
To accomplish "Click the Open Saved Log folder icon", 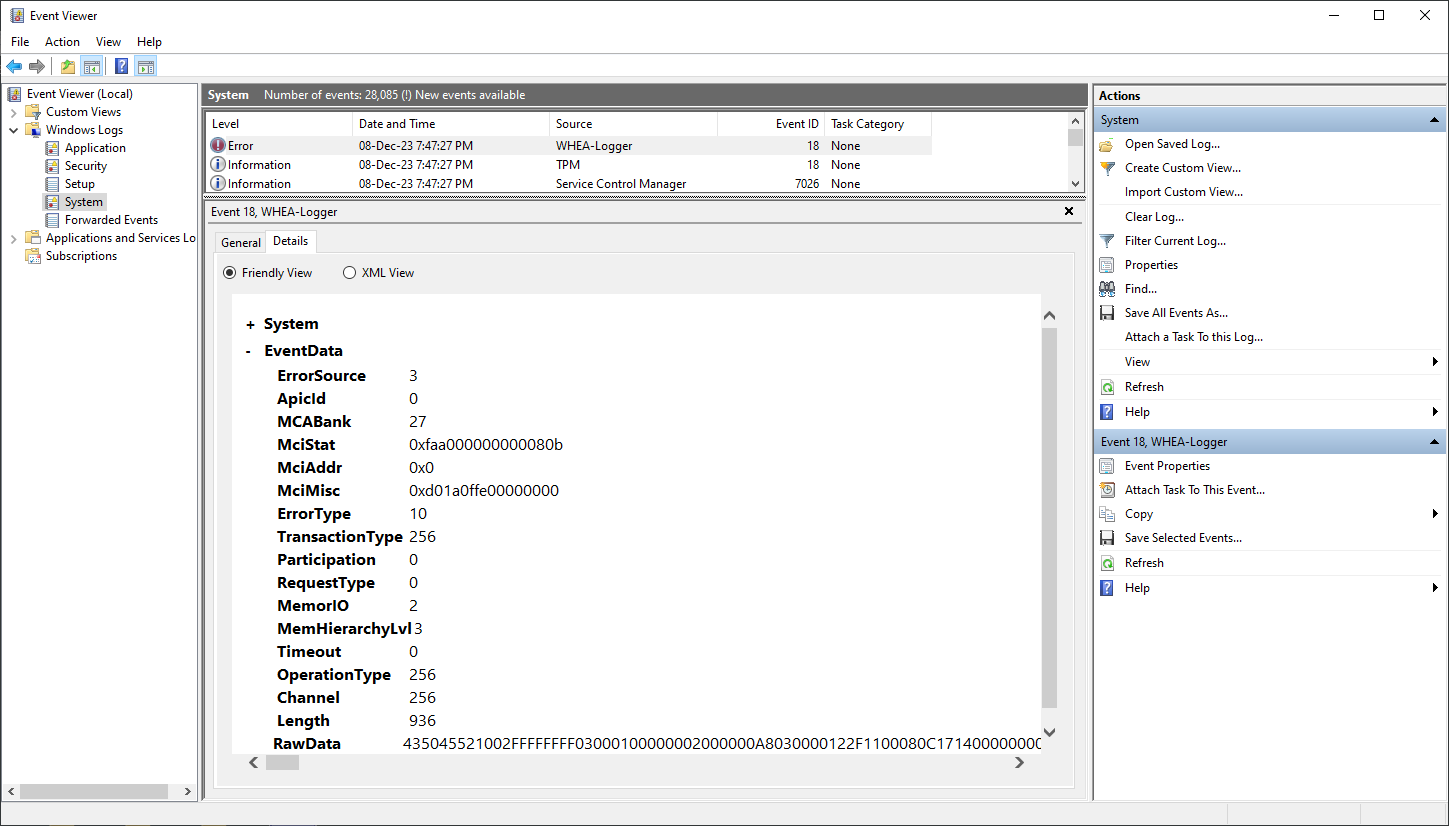I will pos(1107,144).
